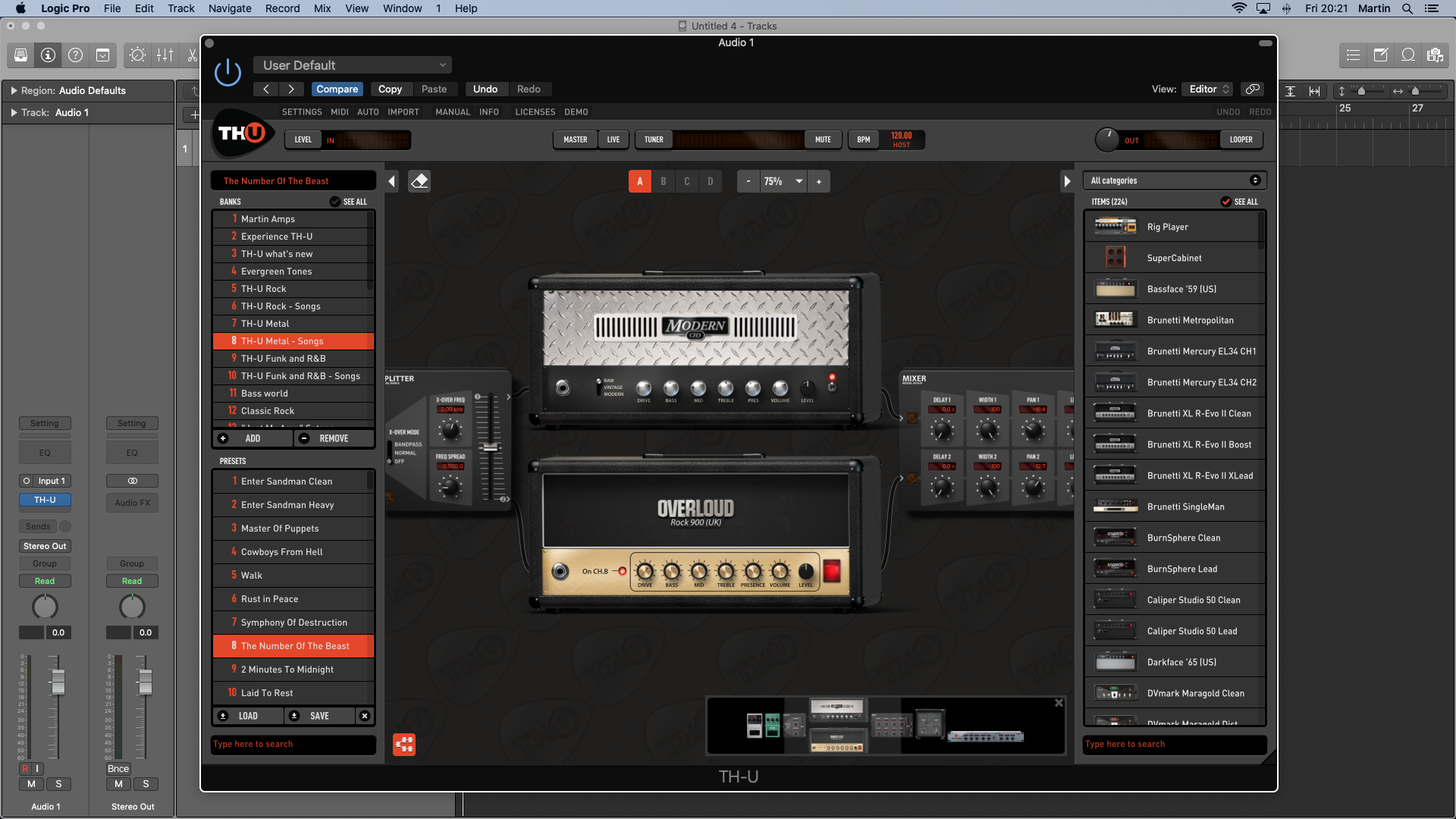Screen dimensions: 1456x819
Task: Toggle the TUNER button
Action: pyautogui.click(x=654, y=140)
